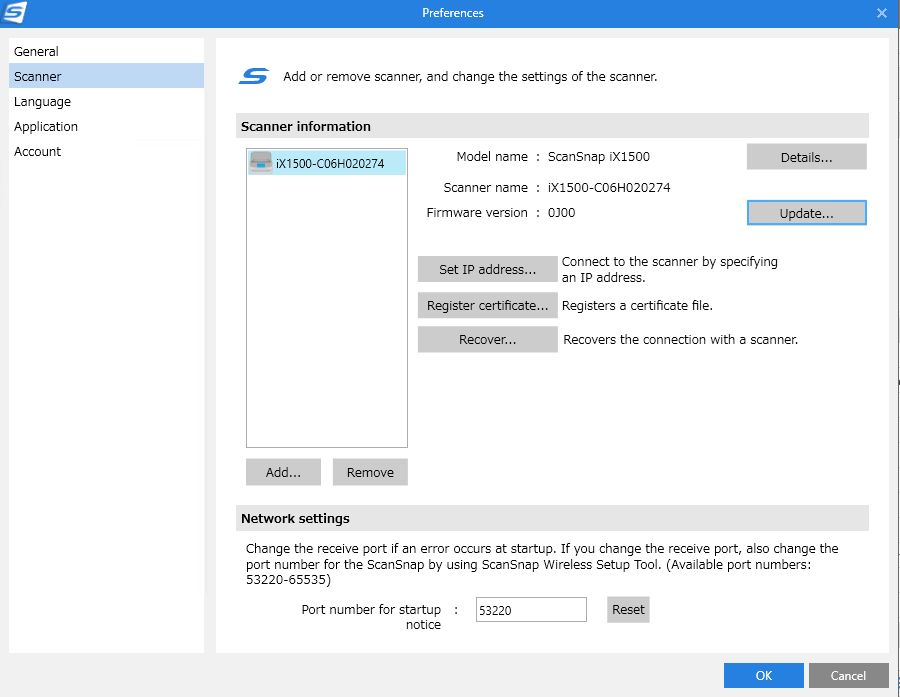Open the General preferences section
The image size is (900, 697).
pyautogui.click(x=37, y=52)
